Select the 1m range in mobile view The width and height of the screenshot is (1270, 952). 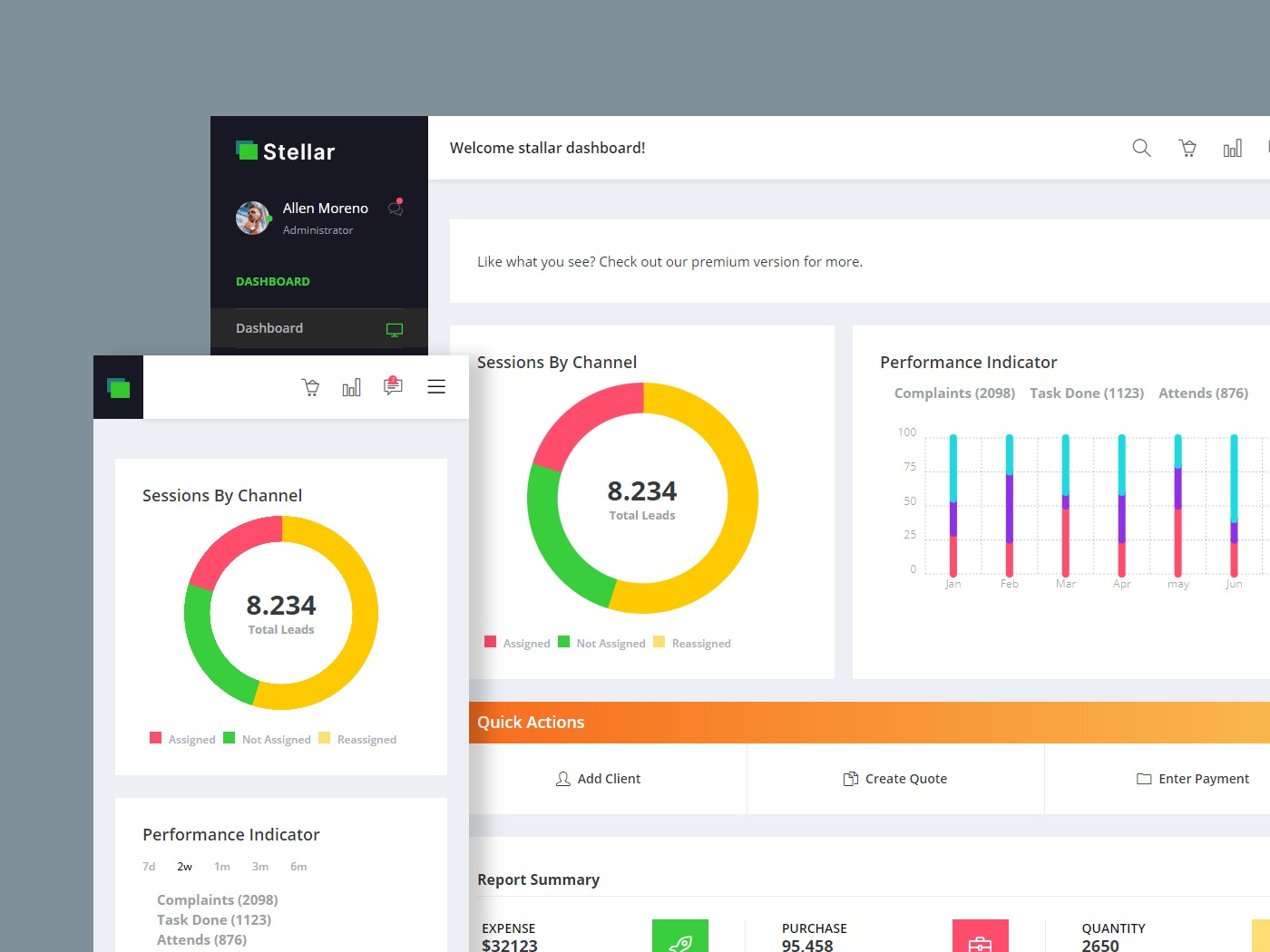pyautogui.click(x=222, y=867)
